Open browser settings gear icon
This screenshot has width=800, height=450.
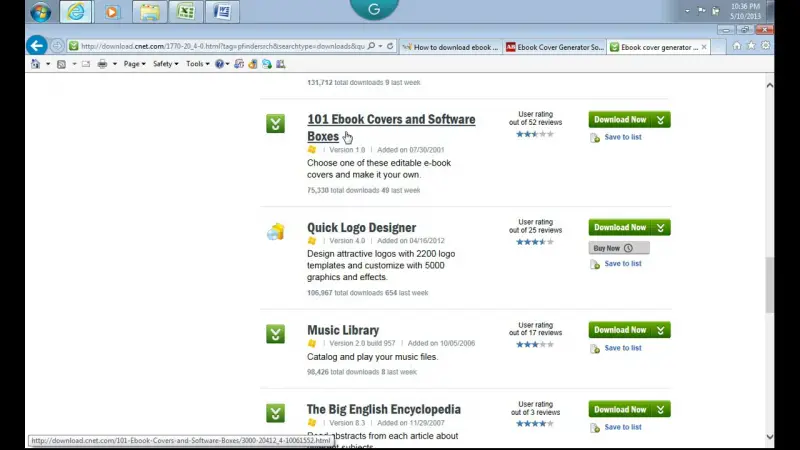coord(765,45)
